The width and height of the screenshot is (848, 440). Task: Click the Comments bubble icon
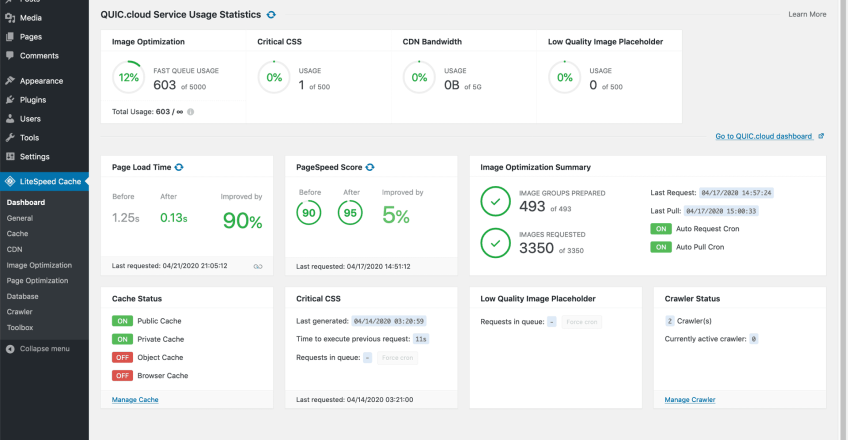(x=10, y=55)
